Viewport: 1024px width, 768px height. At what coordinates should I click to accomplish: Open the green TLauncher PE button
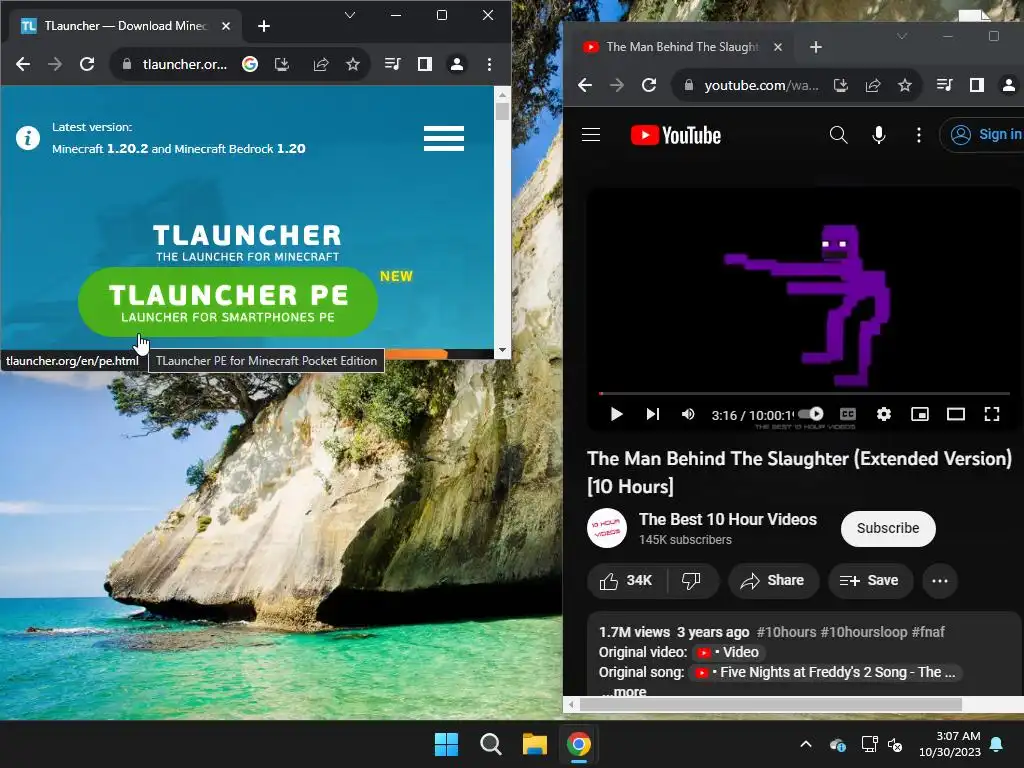click(x=227, y=302)
